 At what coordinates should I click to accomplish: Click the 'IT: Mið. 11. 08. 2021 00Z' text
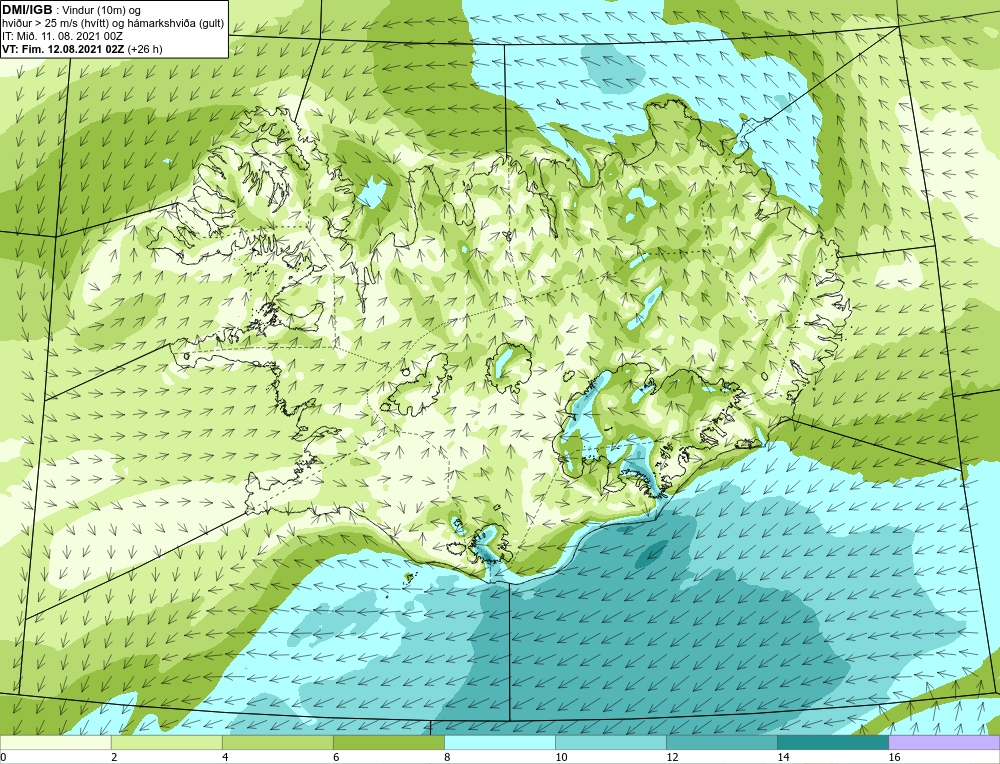62,36
